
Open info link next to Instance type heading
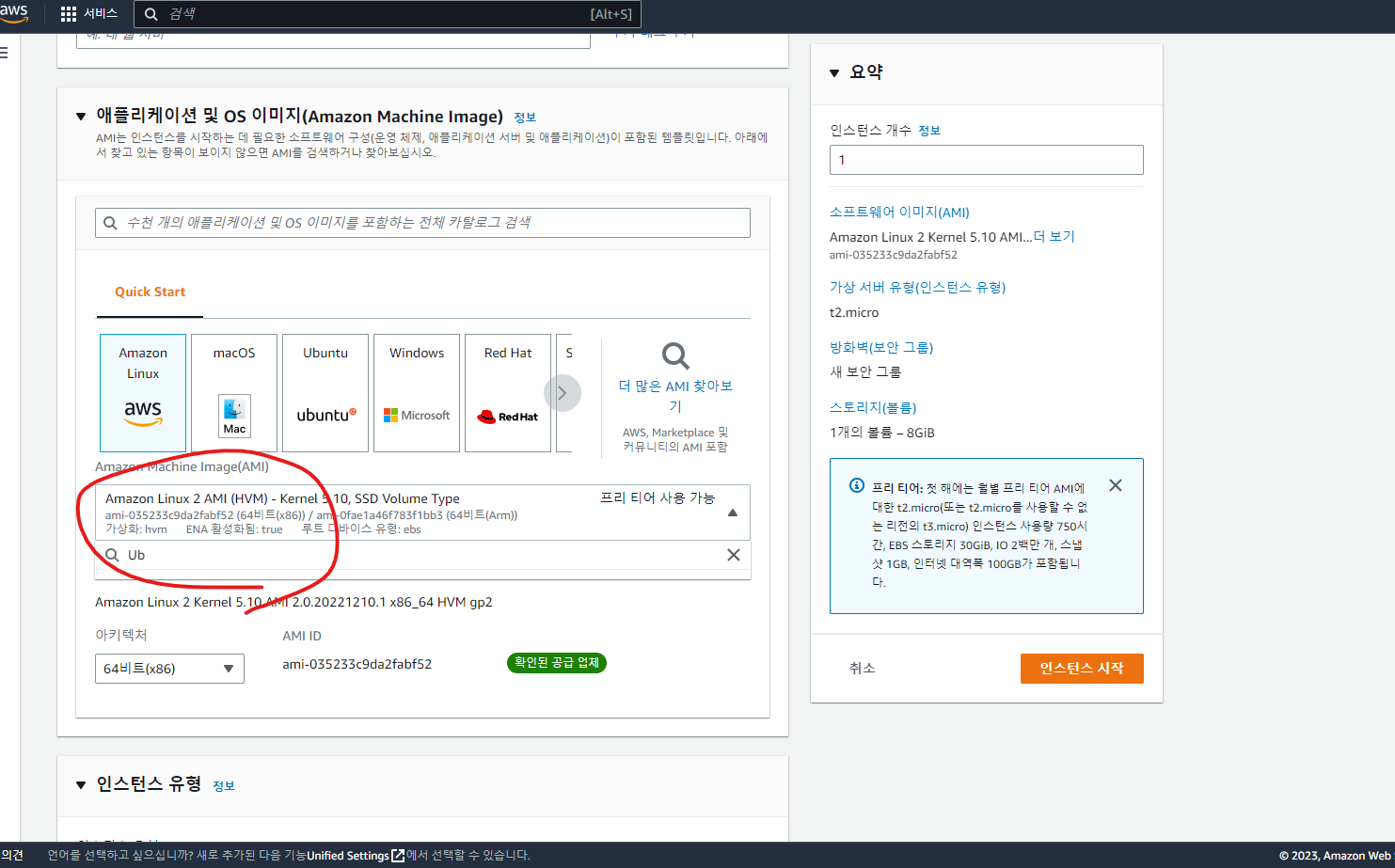coord(224,786)
